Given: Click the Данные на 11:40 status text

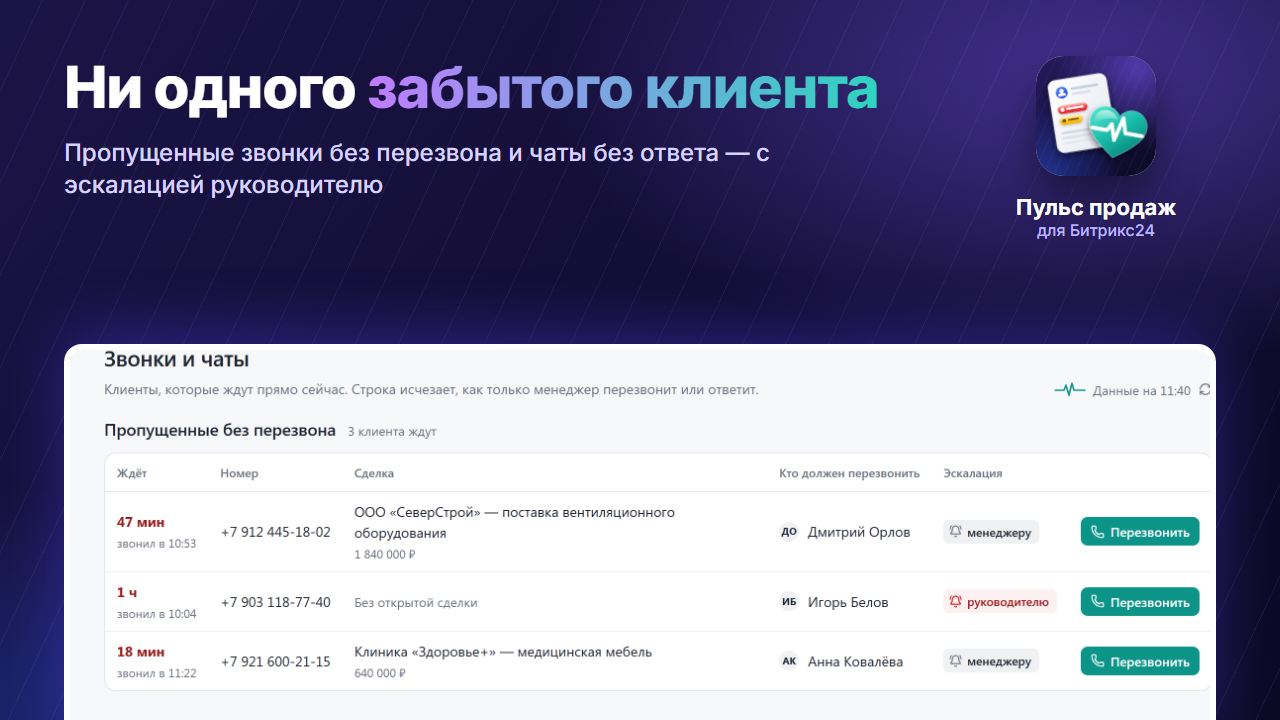Looking at the screenshot, I should click(x=1142, y=391).
